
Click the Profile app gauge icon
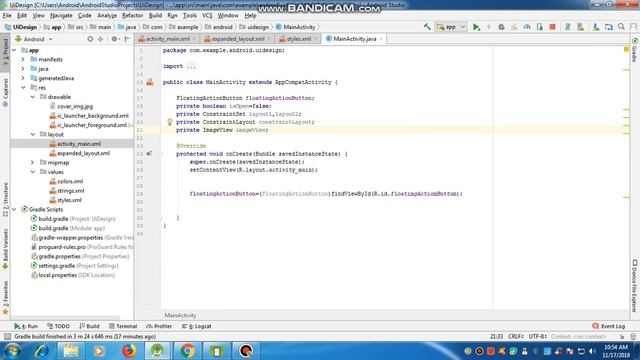coord(527,27)
